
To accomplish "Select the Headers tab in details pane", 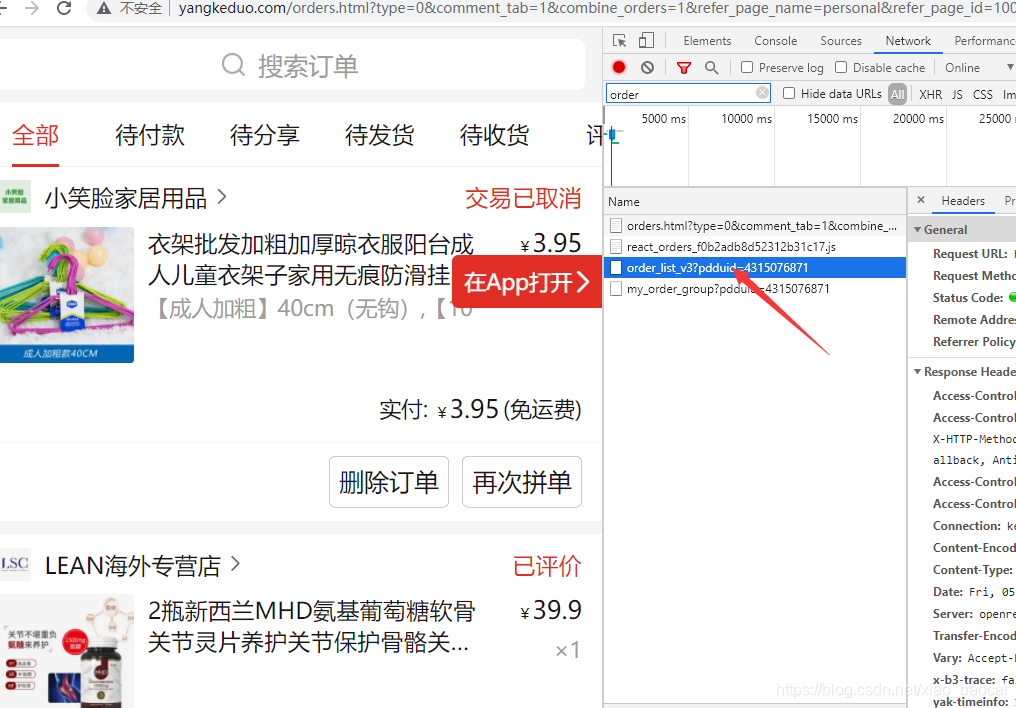I will pyautogui.click(x=963, y=201).
